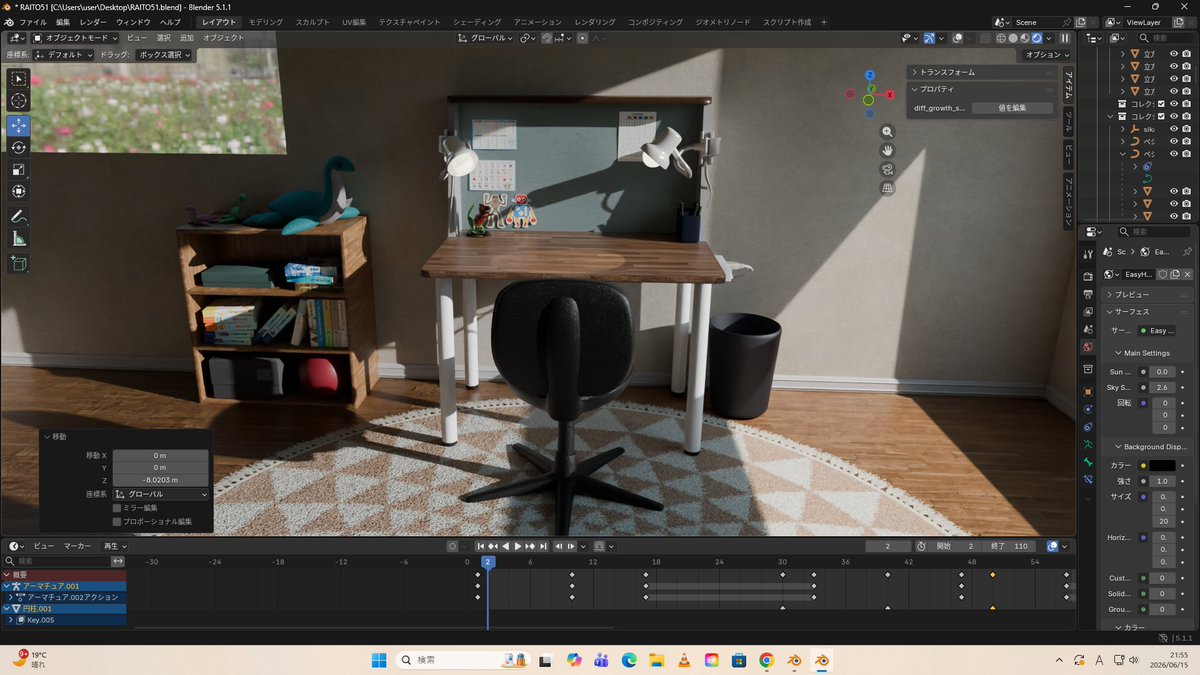
Task: Toggle rendered viewport shading mode
Action: click(x=1038, y=38)
